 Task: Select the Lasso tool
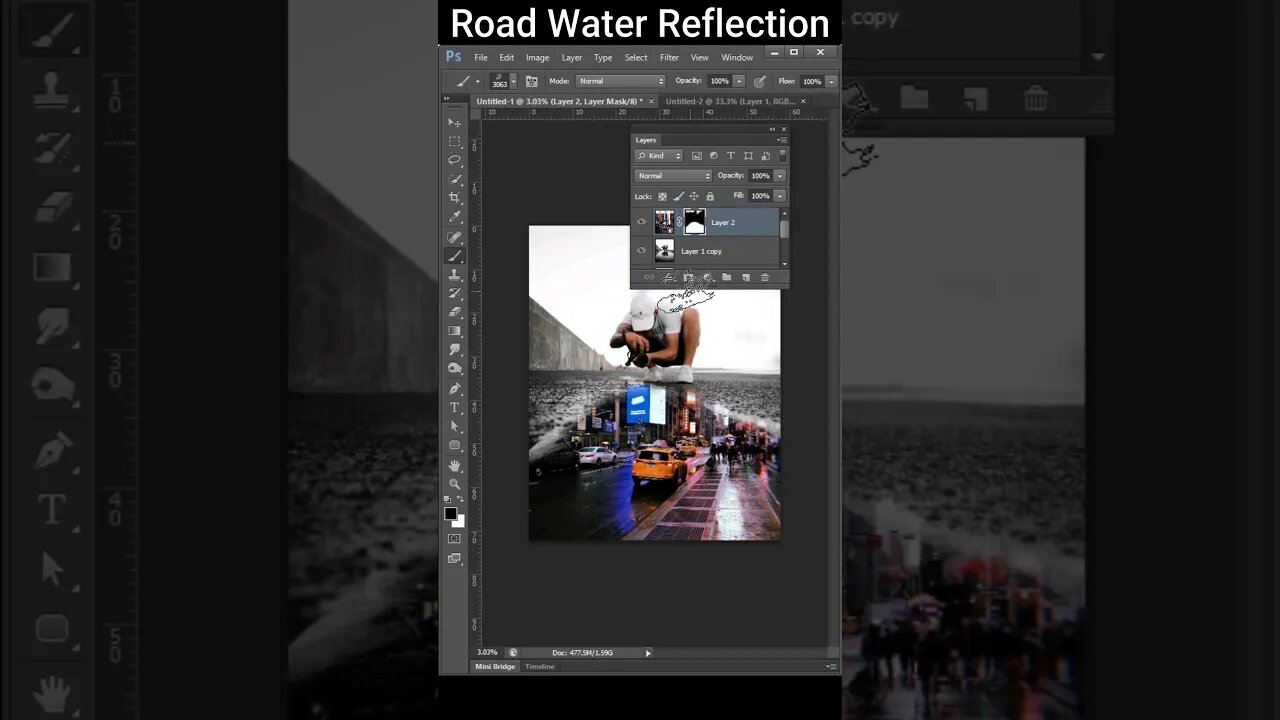point(454,160)
